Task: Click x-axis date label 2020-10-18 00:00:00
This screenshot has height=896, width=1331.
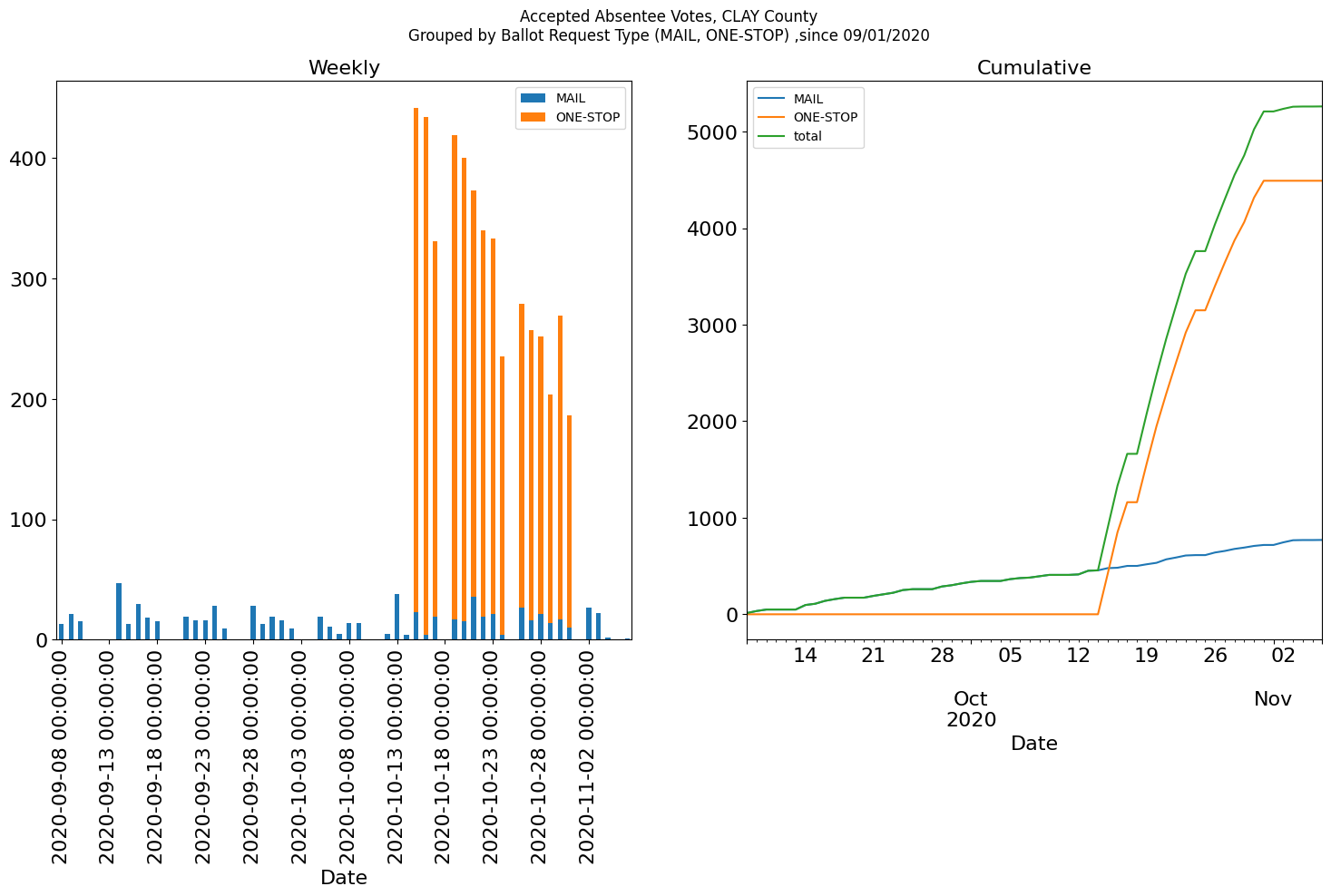Action: click(x=445, y=756)
